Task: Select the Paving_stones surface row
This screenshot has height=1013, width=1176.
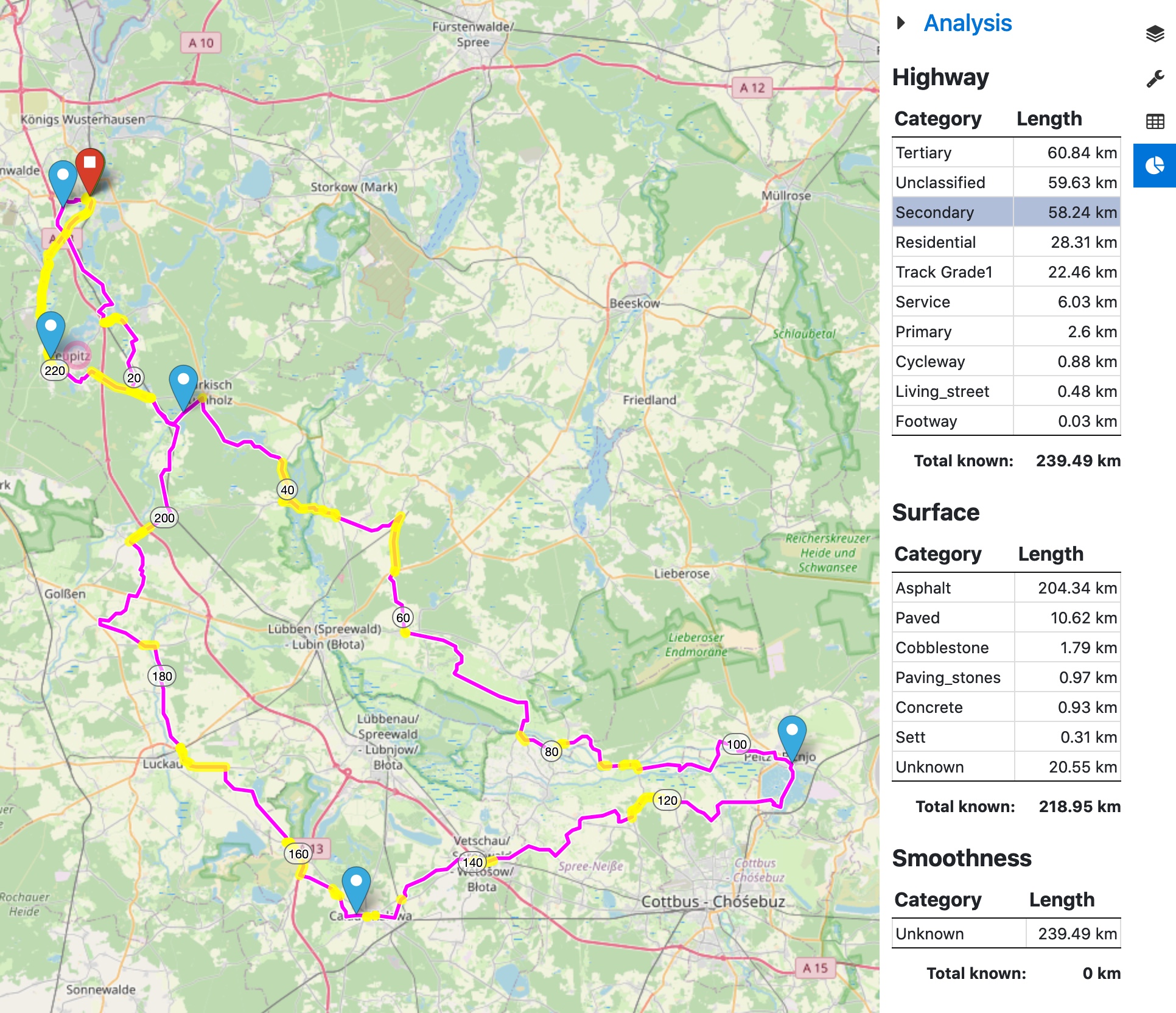Action: point(1006,678)
